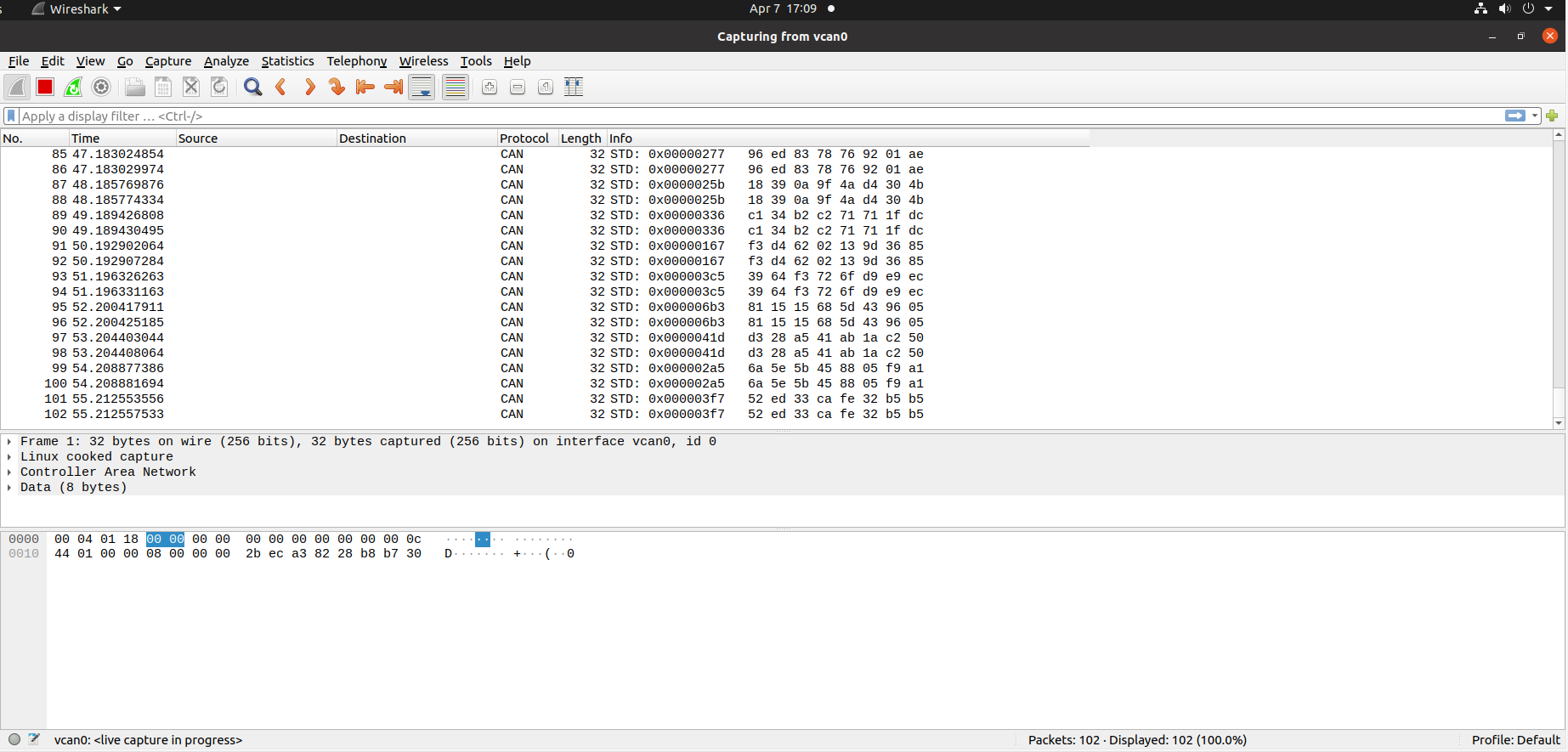Open the Statistics menu

pos(287,61)
